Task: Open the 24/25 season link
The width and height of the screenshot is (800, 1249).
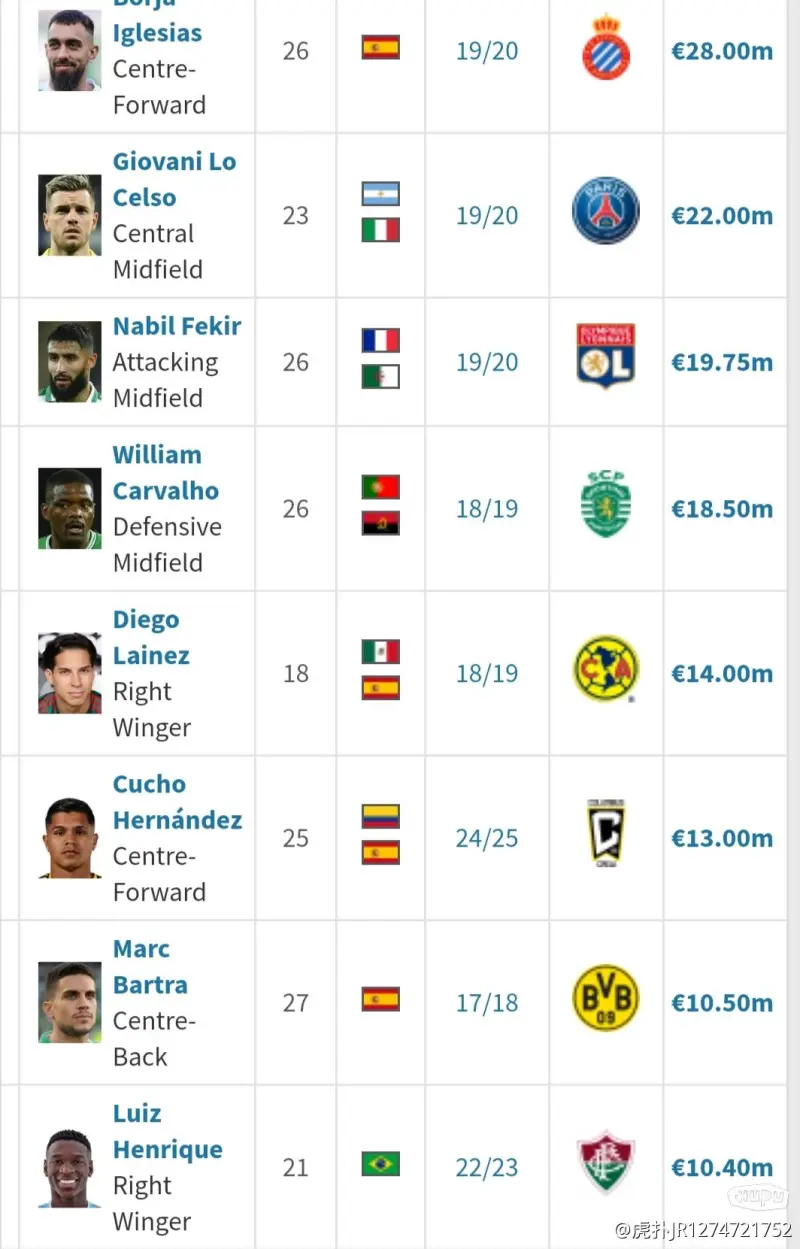Action: [x=487, y=838]
